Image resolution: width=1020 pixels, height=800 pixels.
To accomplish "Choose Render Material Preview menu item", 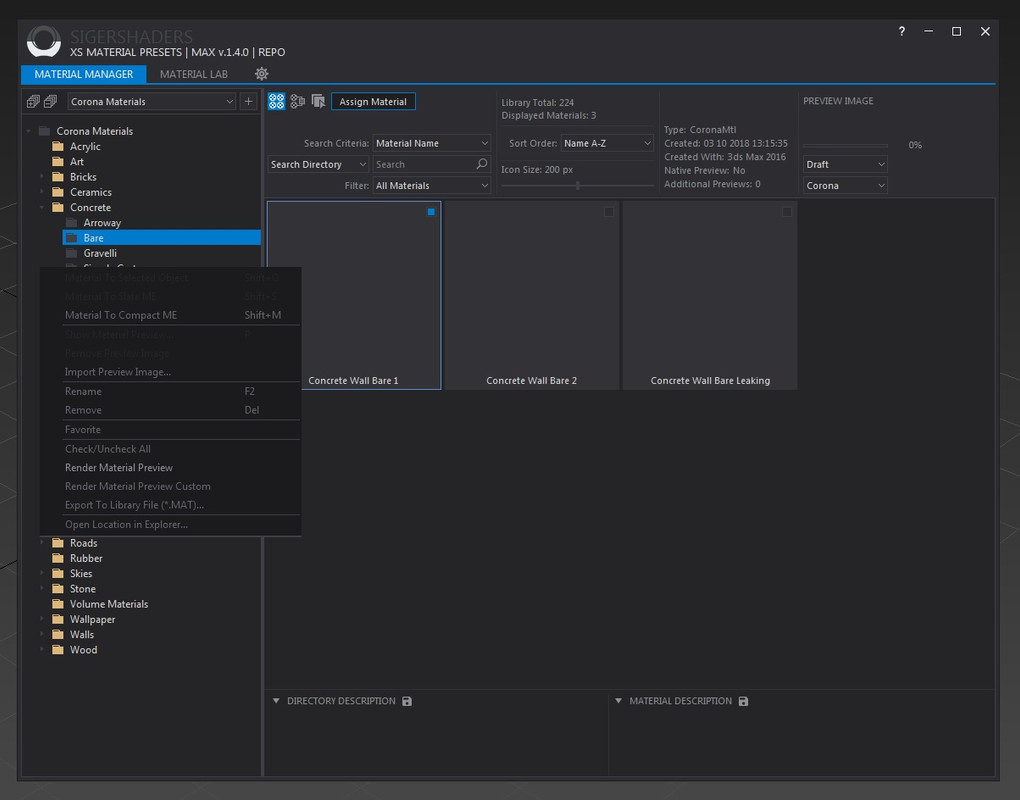I will (170, 468).
